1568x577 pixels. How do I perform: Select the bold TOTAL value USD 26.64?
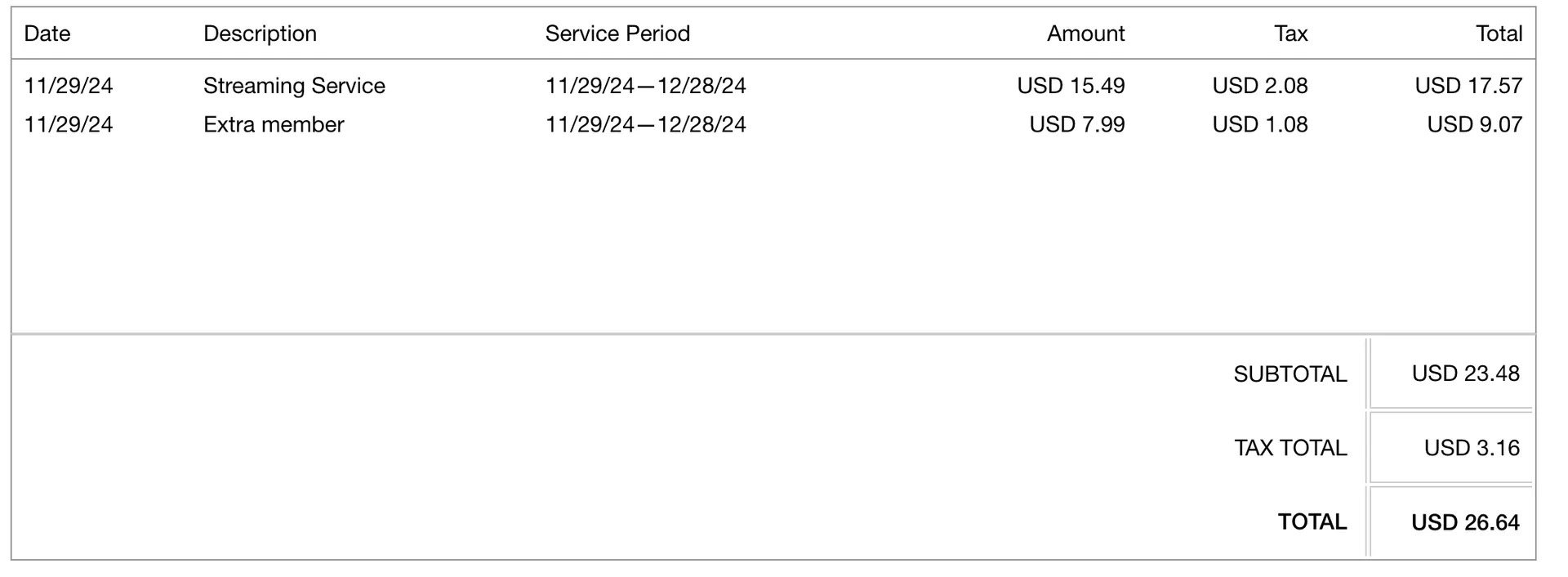[x=1465, y=522]
